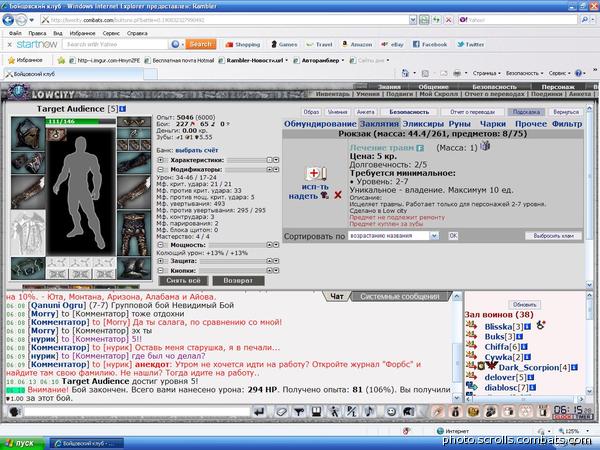Move Защита section down with arrow
The height and width of the screenshot is (450, 600).
276,261
